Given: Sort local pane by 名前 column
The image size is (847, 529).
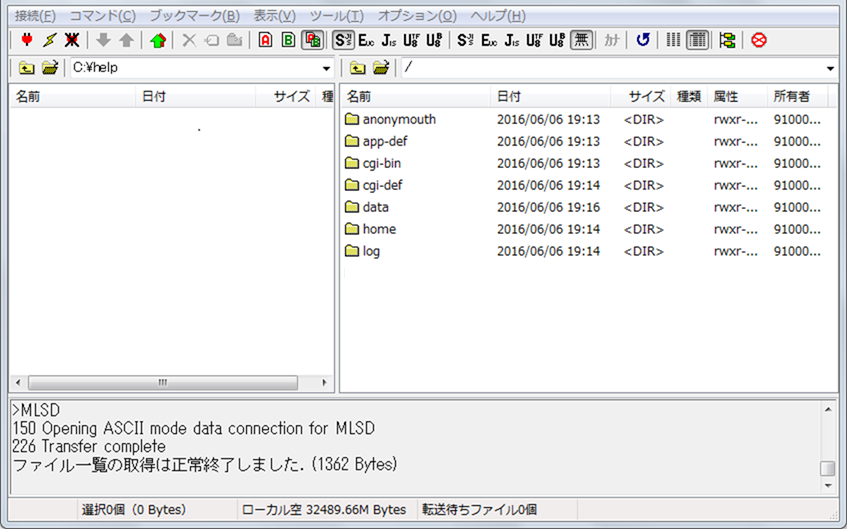Looking at the screenshot, I should point(72,97).
